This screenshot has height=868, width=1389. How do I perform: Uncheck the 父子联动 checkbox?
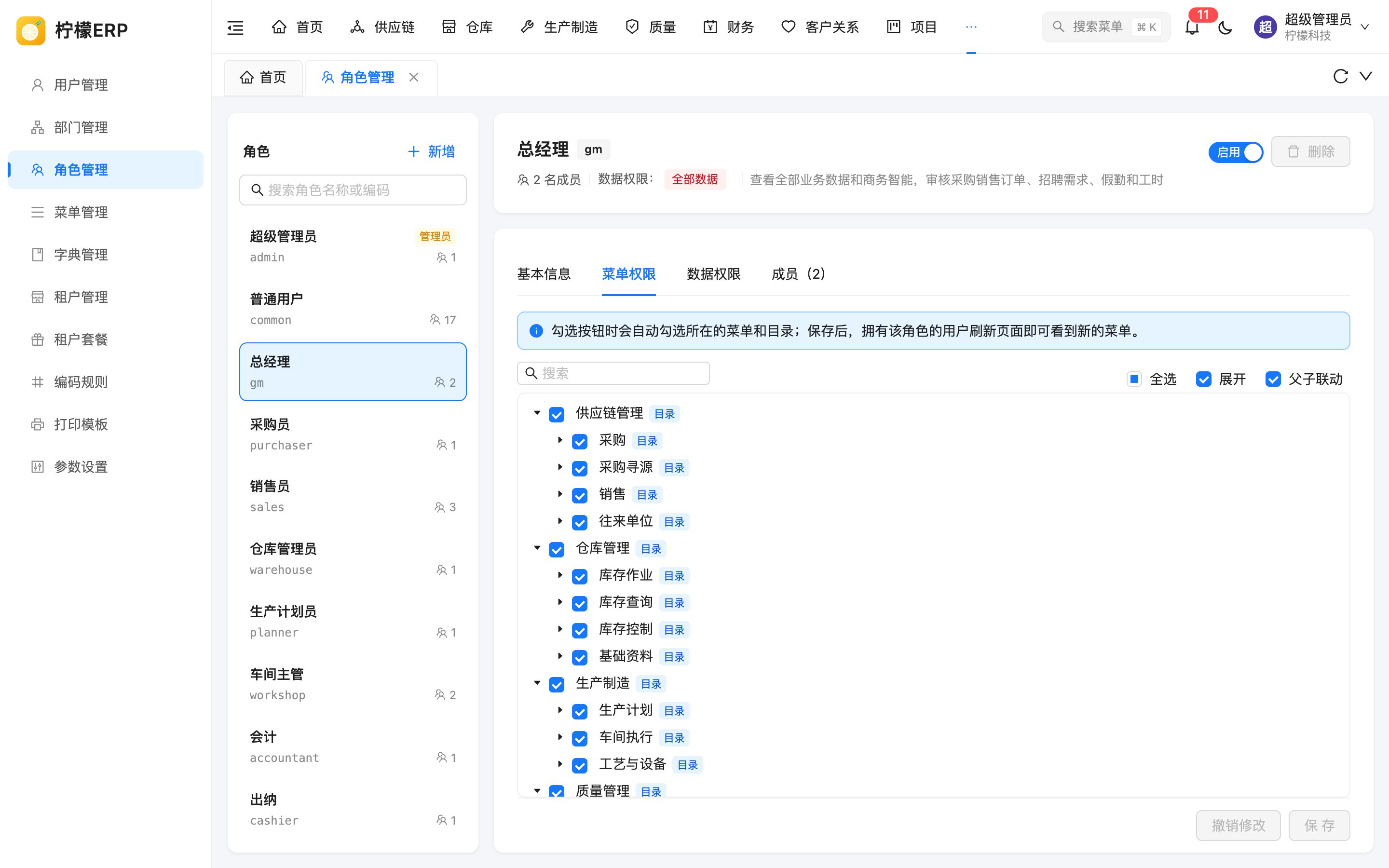(1273, 379)
